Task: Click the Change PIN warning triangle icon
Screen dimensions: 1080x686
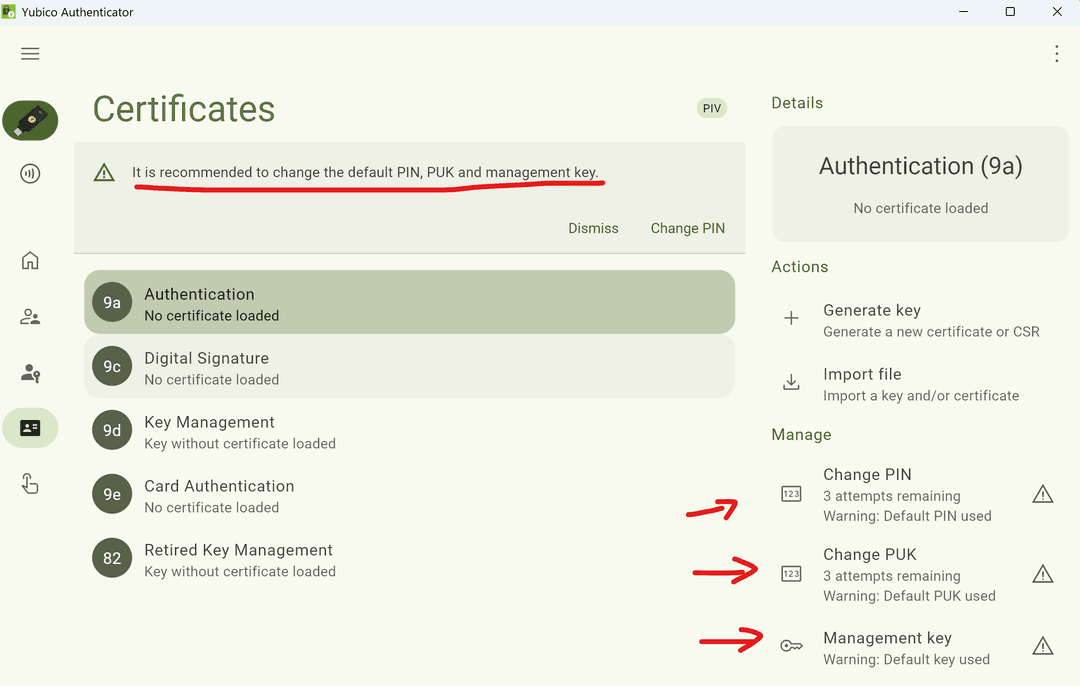Action: [x=1042, y=493]
